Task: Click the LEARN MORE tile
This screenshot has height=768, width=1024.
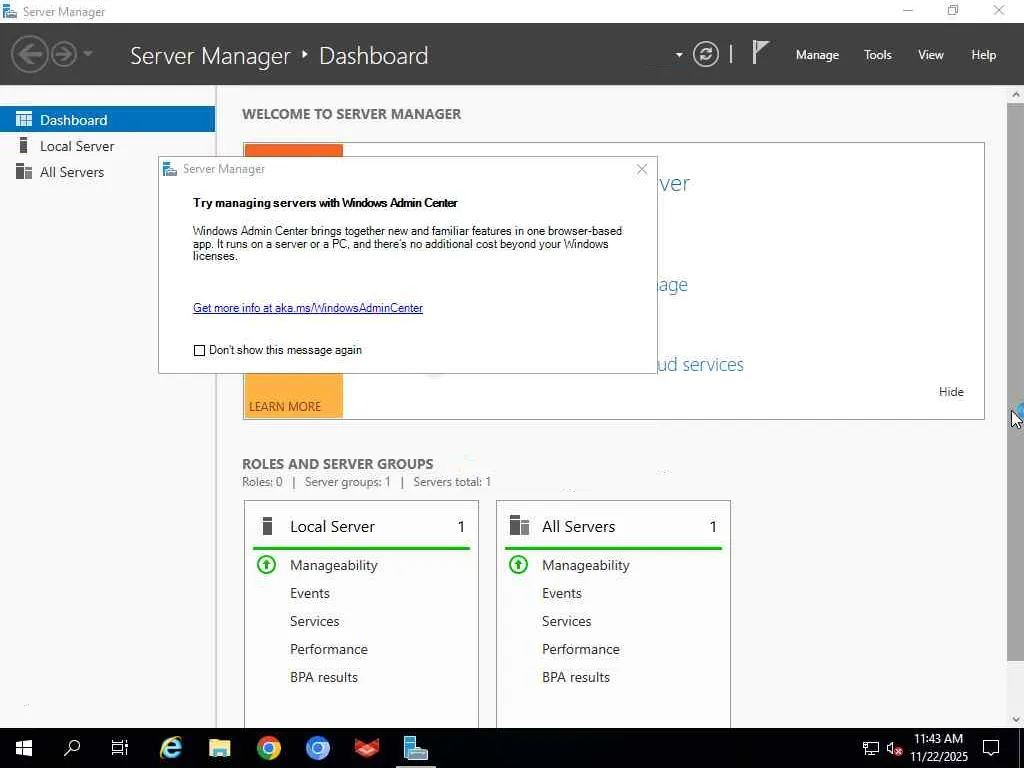Action: point(293,396)
